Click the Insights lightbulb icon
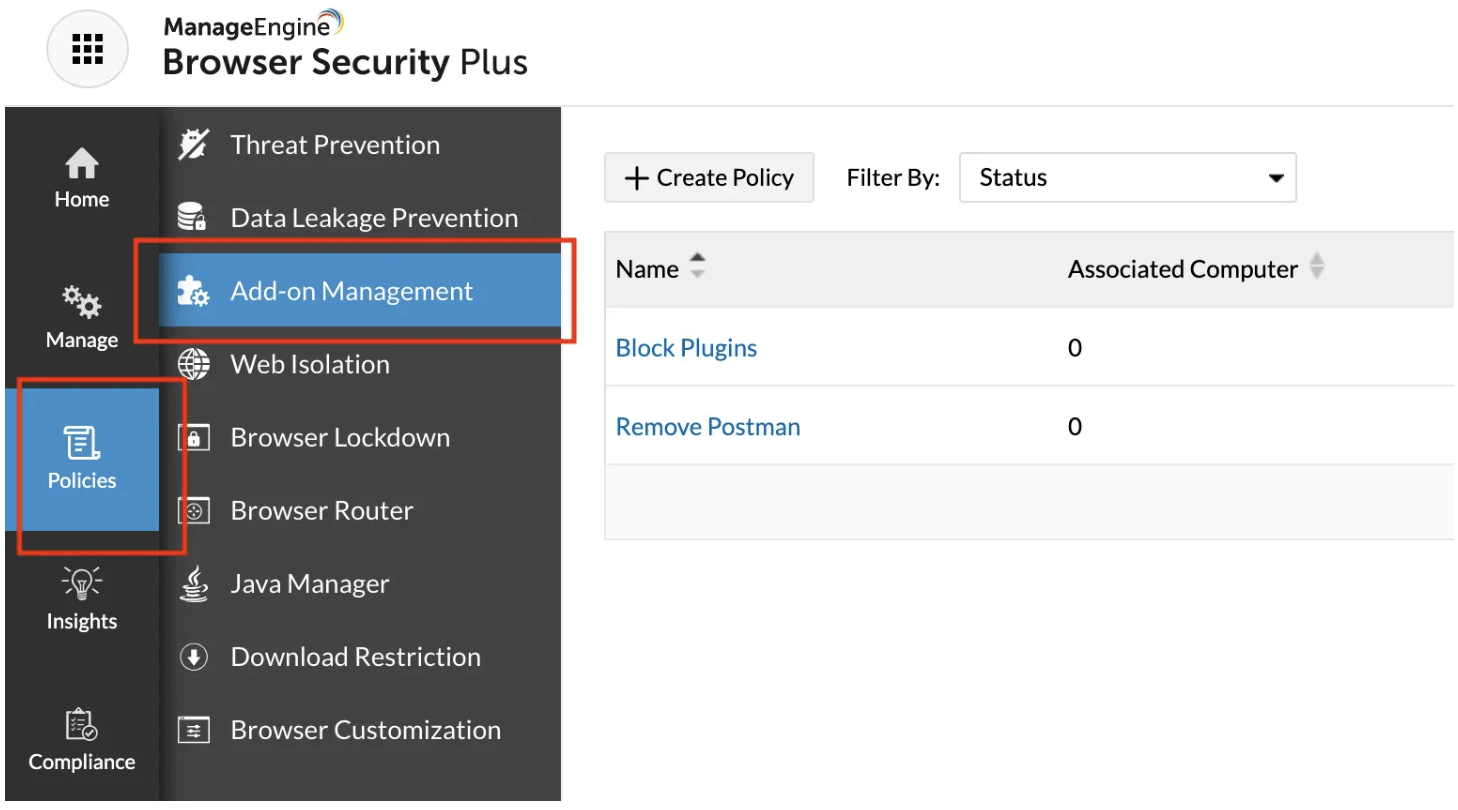 82,583
